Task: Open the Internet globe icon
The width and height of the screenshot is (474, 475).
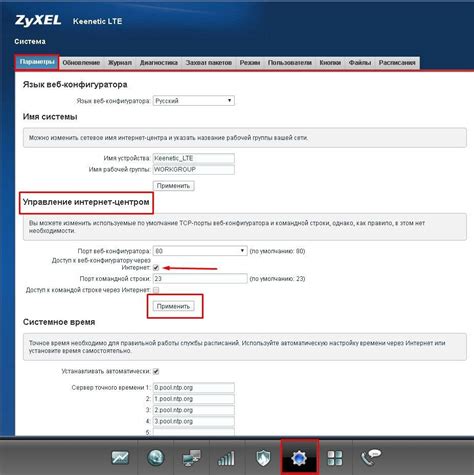Action: point(156,457)
